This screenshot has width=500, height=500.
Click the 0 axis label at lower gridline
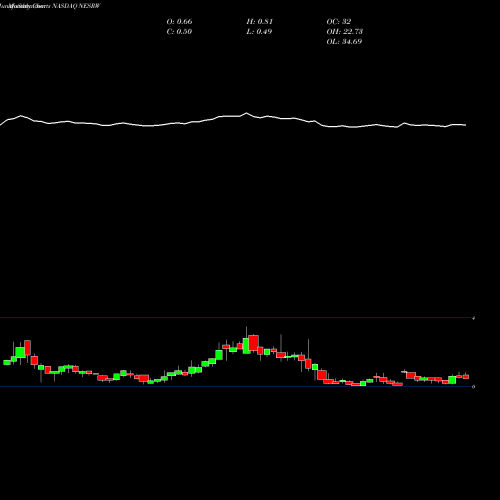point(473,387)
